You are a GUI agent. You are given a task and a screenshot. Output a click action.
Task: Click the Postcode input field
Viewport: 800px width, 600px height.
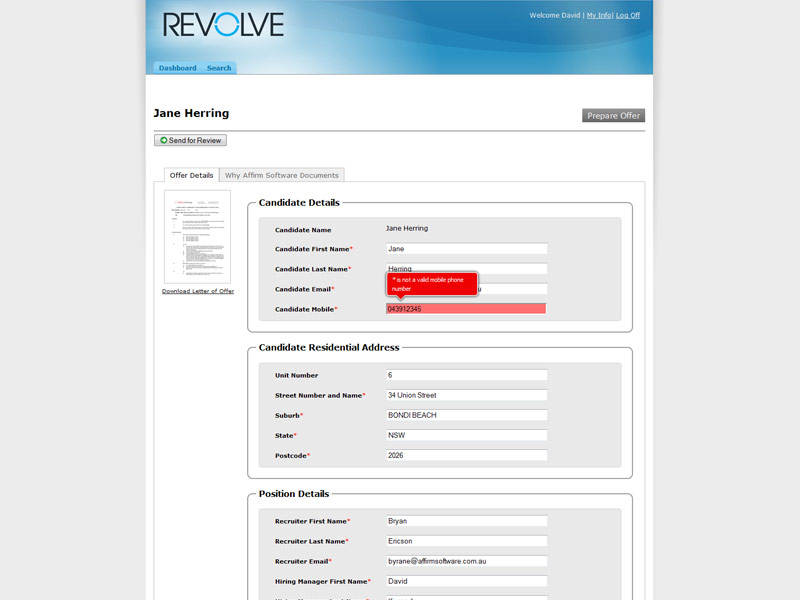pyautogui.click(x=466, y=456)
